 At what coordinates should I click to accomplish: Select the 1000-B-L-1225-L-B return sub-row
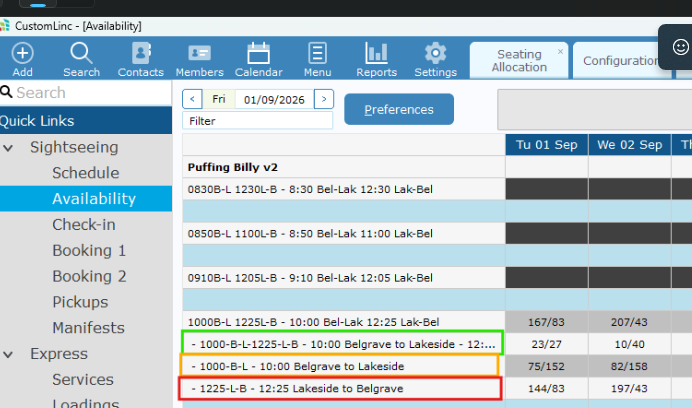coord(342,343)
